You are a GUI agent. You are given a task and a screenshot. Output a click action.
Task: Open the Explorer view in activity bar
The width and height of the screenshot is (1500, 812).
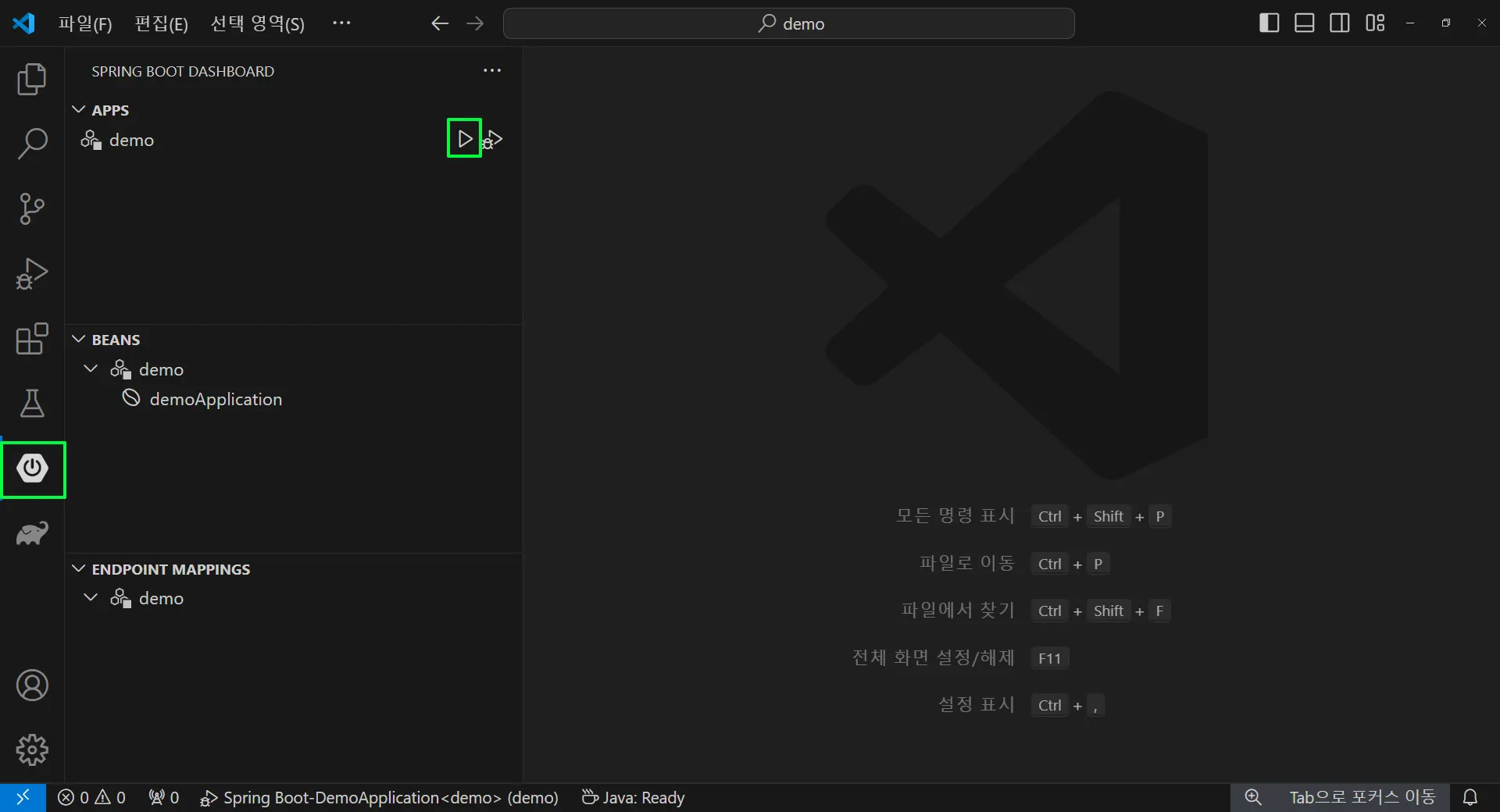[x=32, y=79]
